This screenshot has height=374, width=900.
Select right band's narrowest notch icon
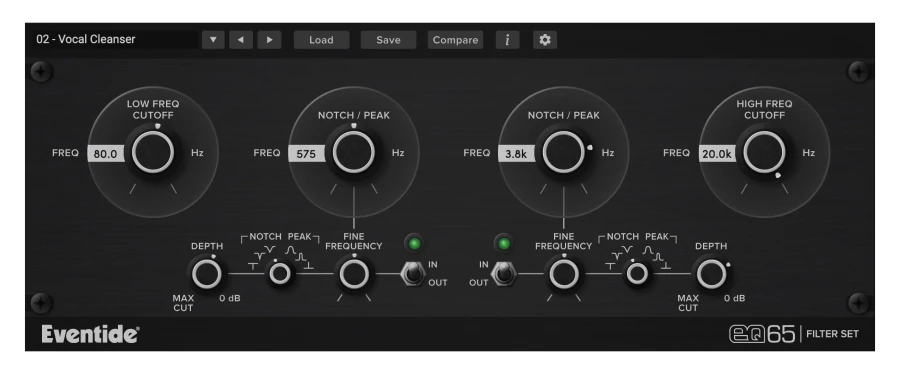click(x=610, y=266)
